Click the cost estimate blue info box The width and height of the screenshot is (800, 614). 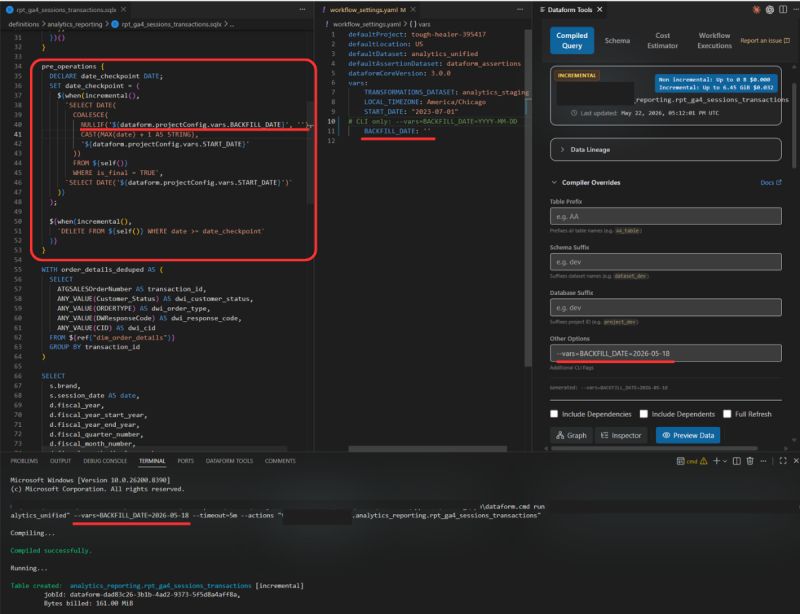(716, 83)
